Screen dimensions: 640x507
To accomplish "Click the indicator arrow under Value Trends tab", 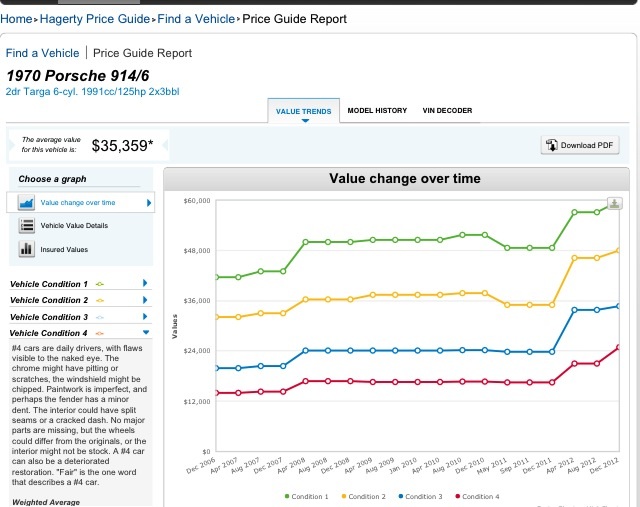I will click(x=305, y=120).
